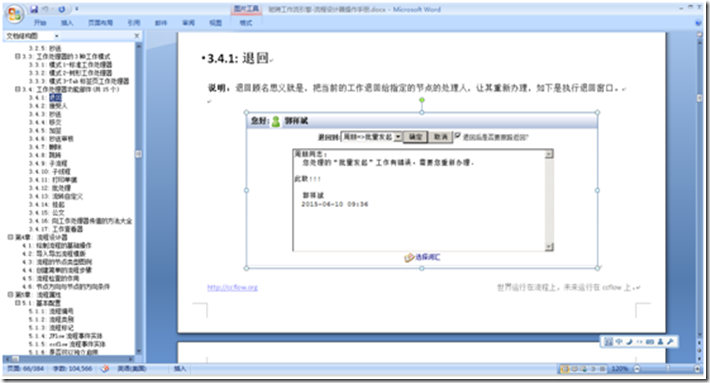The image size is (710, 383).
Task: Open the 插入 ribbon tab
Action: [67, 23]
